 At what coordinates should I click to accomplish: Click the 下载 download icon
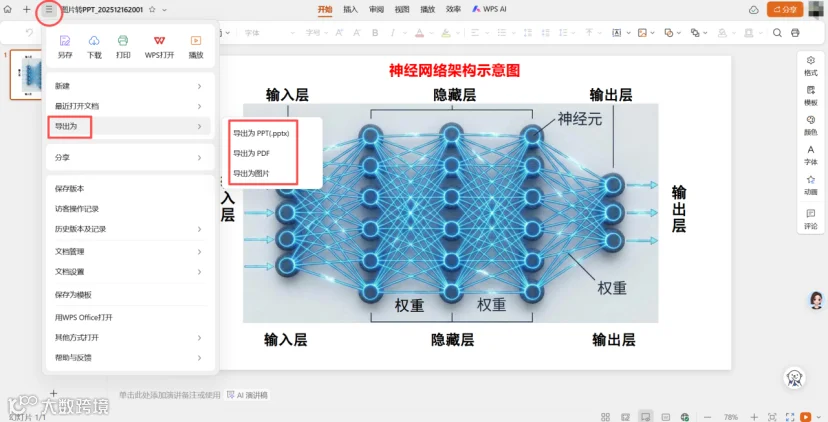coord(94,41)
